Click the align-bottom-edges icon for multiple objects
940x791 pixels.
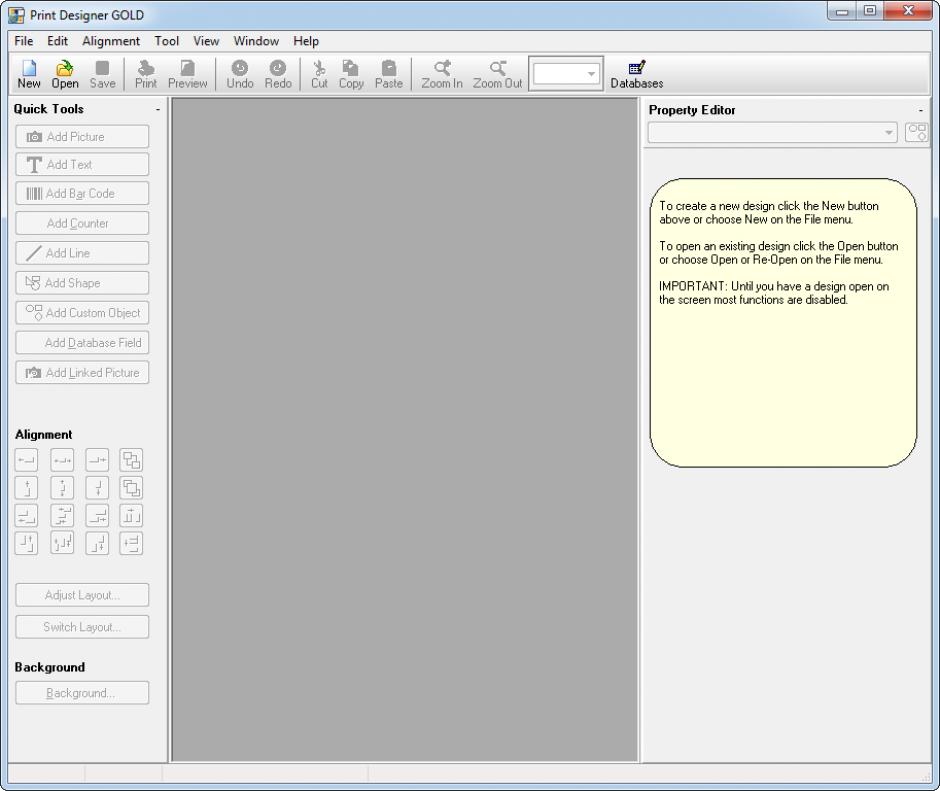pyautogui.click(x=97, y=543)
